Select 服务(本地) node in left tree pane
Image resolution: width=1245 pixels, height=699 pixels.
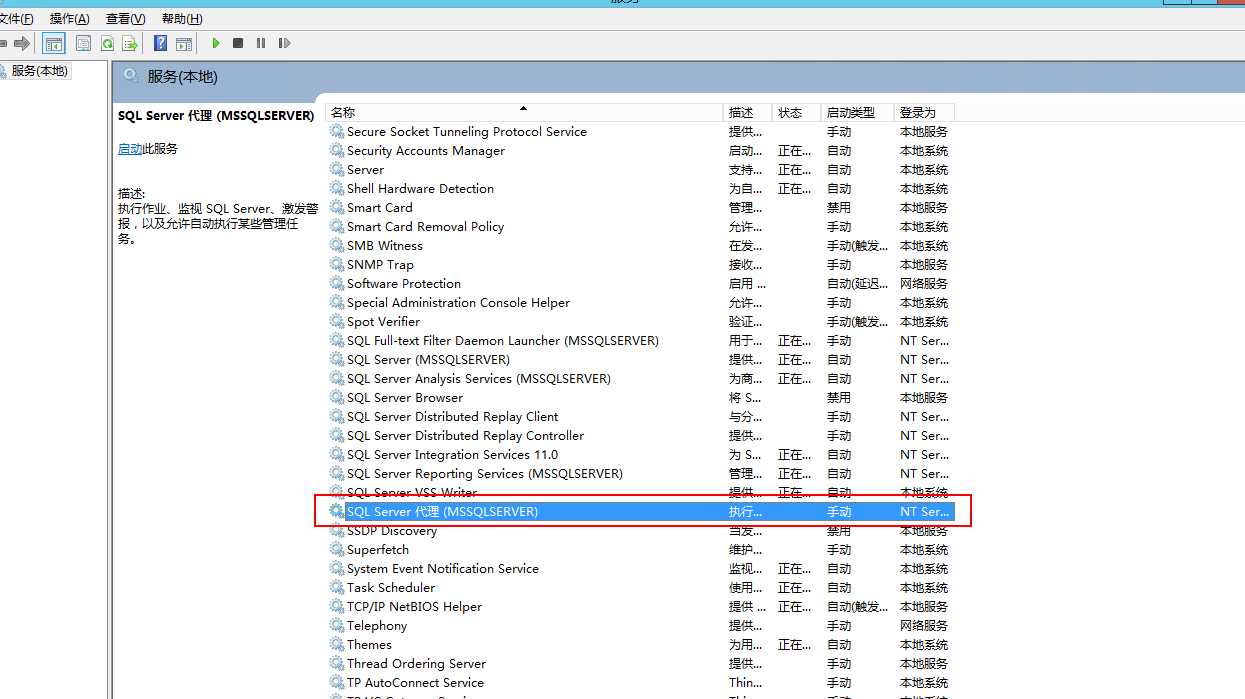(40, 71)
